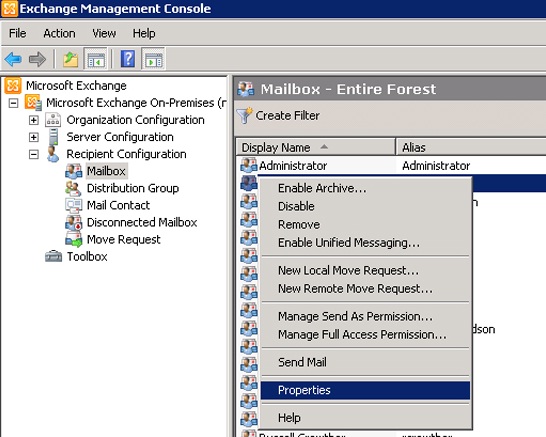This screenshot has height=437, width=546.
Task: Choose Enable Archive... from context menu
Action: pyautogui.click(x=365, y=188)
